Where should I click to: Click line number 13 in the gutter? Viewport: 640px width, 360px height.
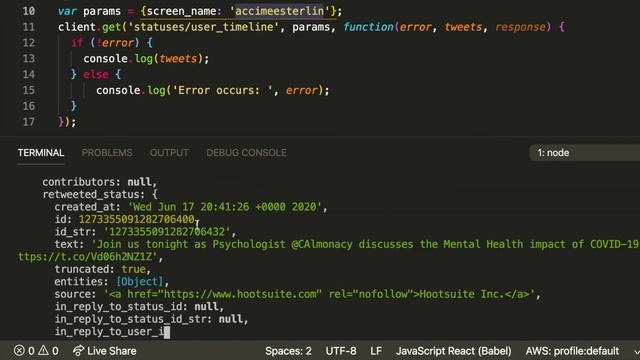pos(29,58)
